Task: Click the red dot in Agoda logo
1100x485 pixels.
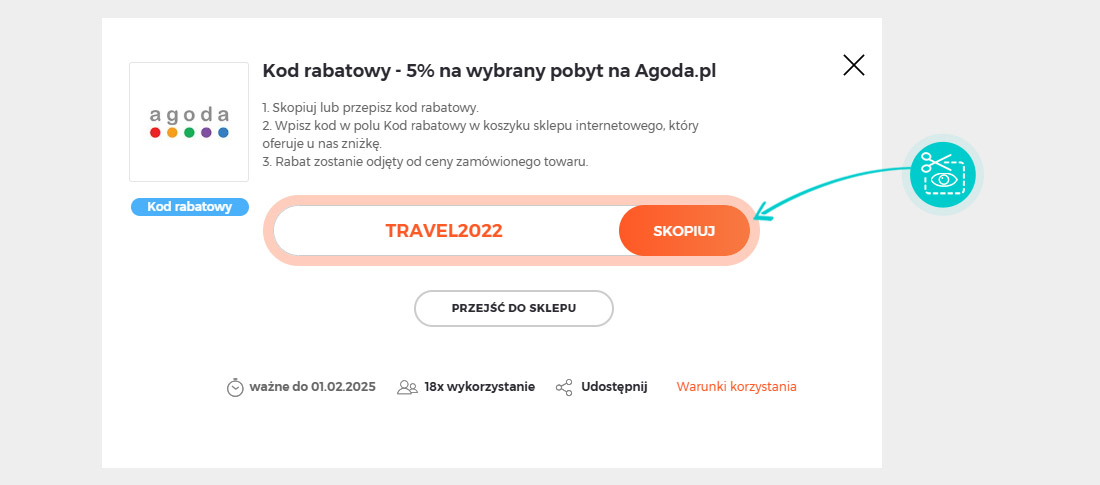Action: 155,133
